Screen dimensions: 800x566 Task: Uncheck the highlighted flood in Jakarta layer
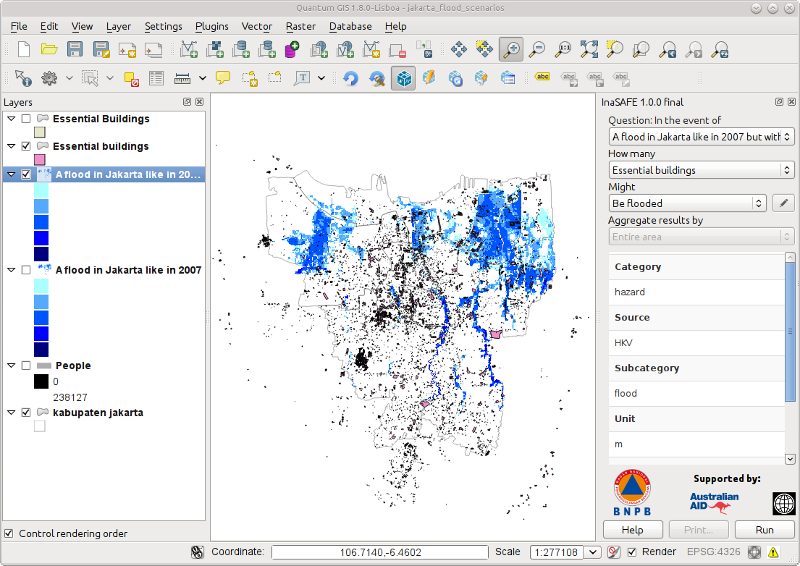(26, 175)
